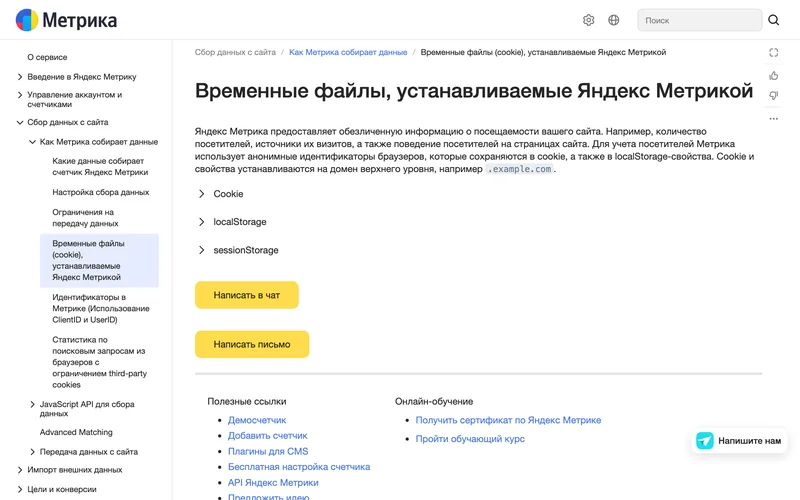Viewport: 800px width, 500px height.
Task: Expand Цели и конверсии chevron
Action: 20,489
